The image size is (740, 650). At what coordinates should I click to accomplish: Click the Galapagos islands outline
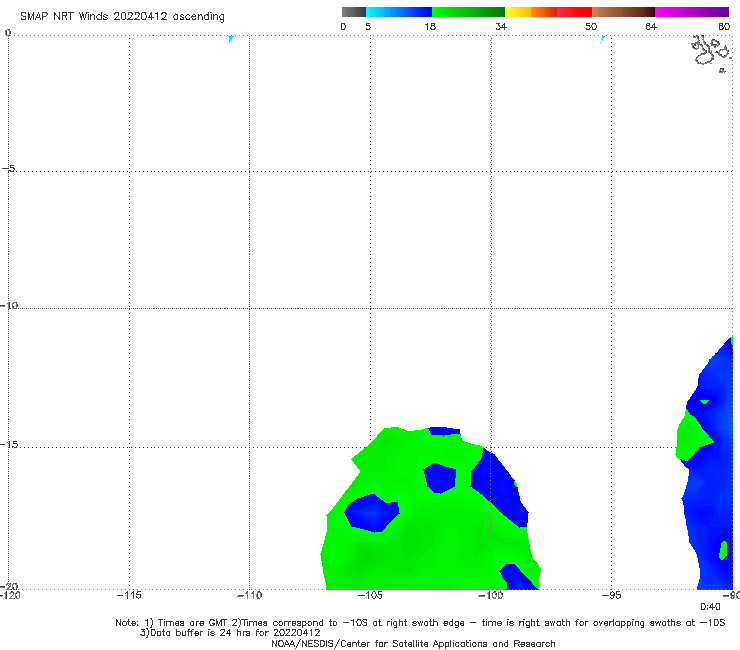[712, 52]
